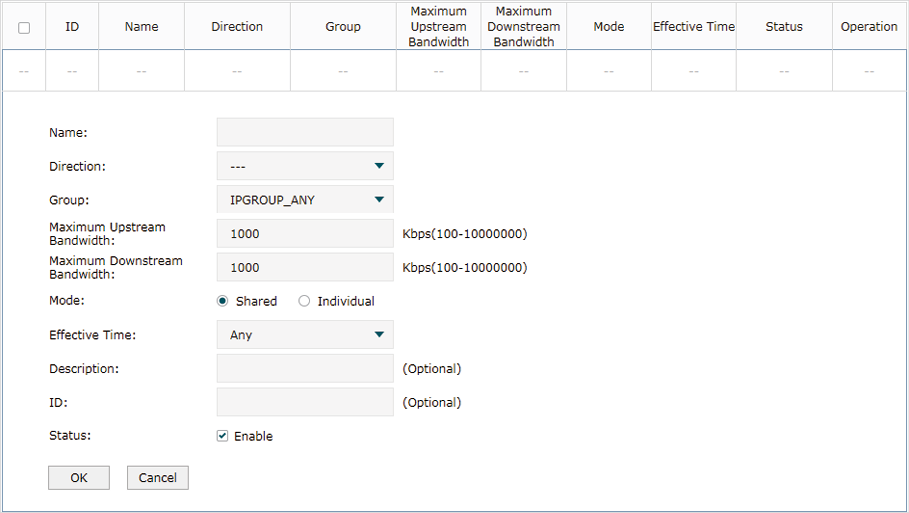The height and width of the screenshot is (513, 909).
Task: Click the Operation column header
Action: click(869, 27)
